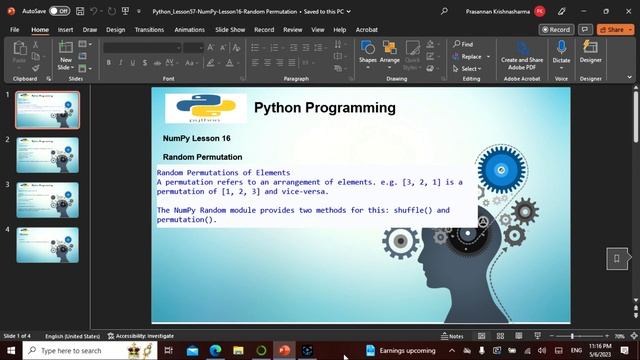Select slide 3 thumbnail
Screen dimensions: 640x360
click(47, 200)
